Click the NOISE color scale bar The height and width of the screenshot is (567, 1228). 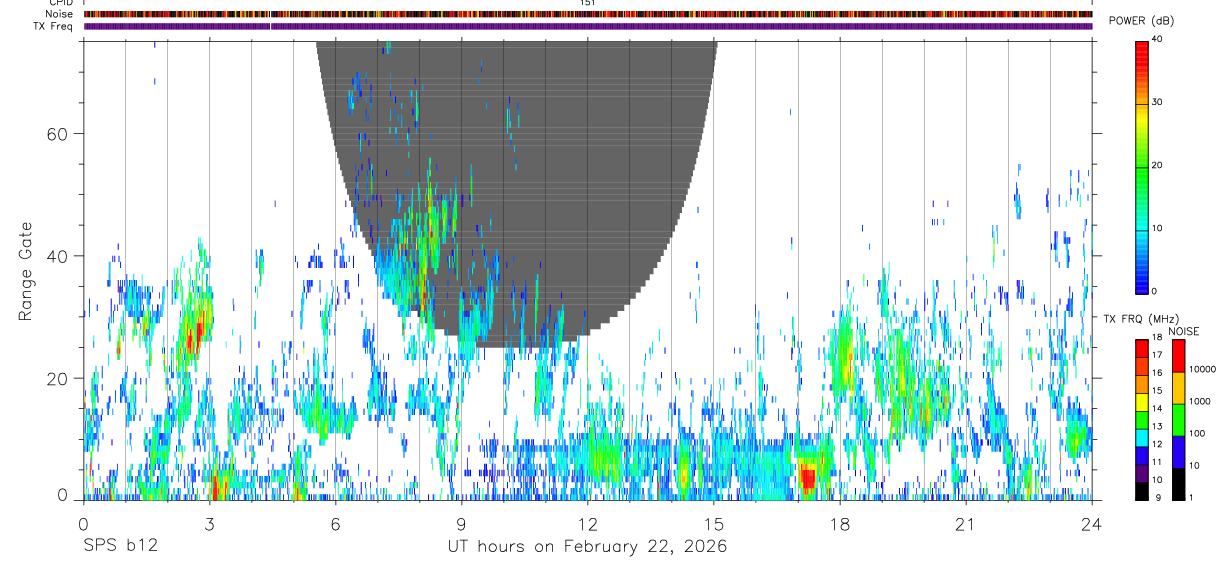click(1179, 420)
